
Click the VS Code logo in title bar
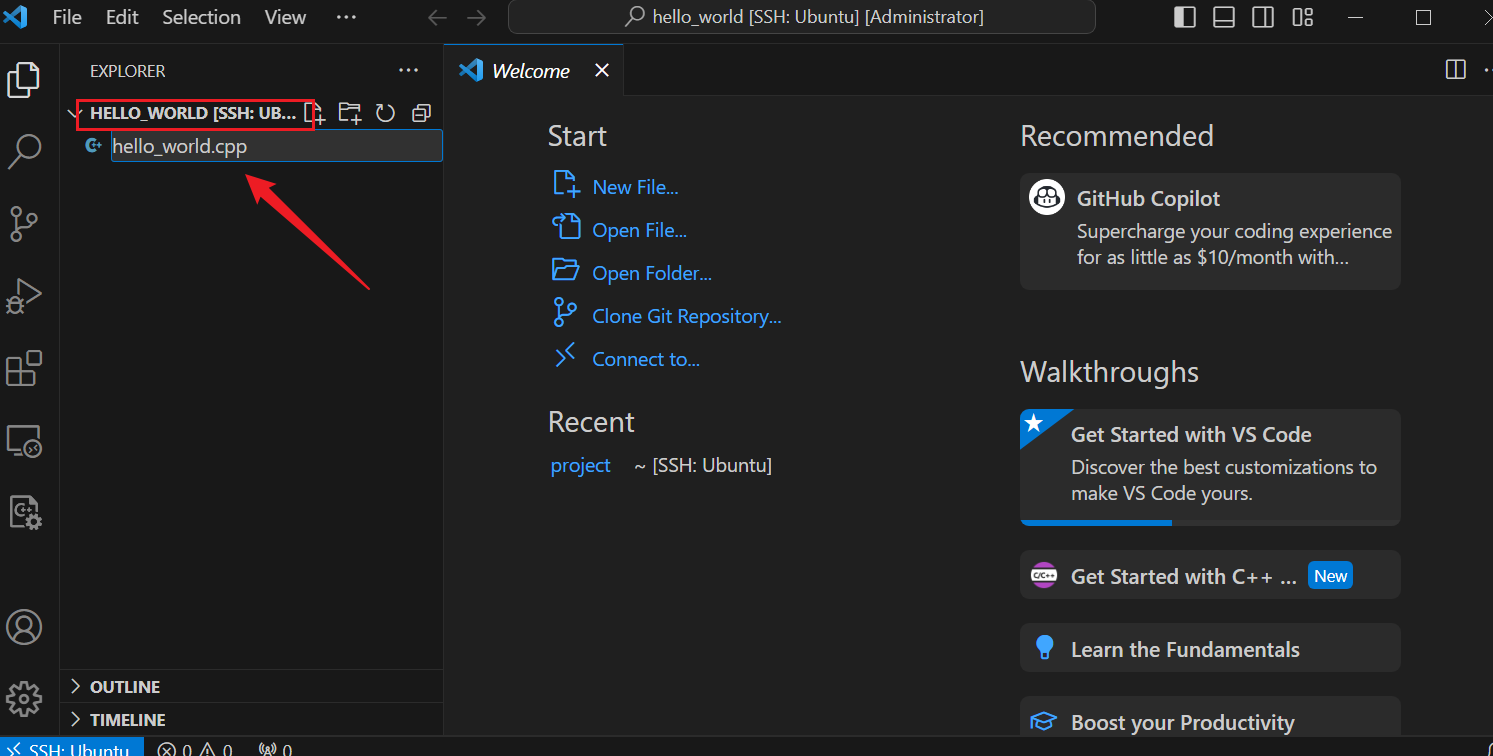(x=16, y=17)
